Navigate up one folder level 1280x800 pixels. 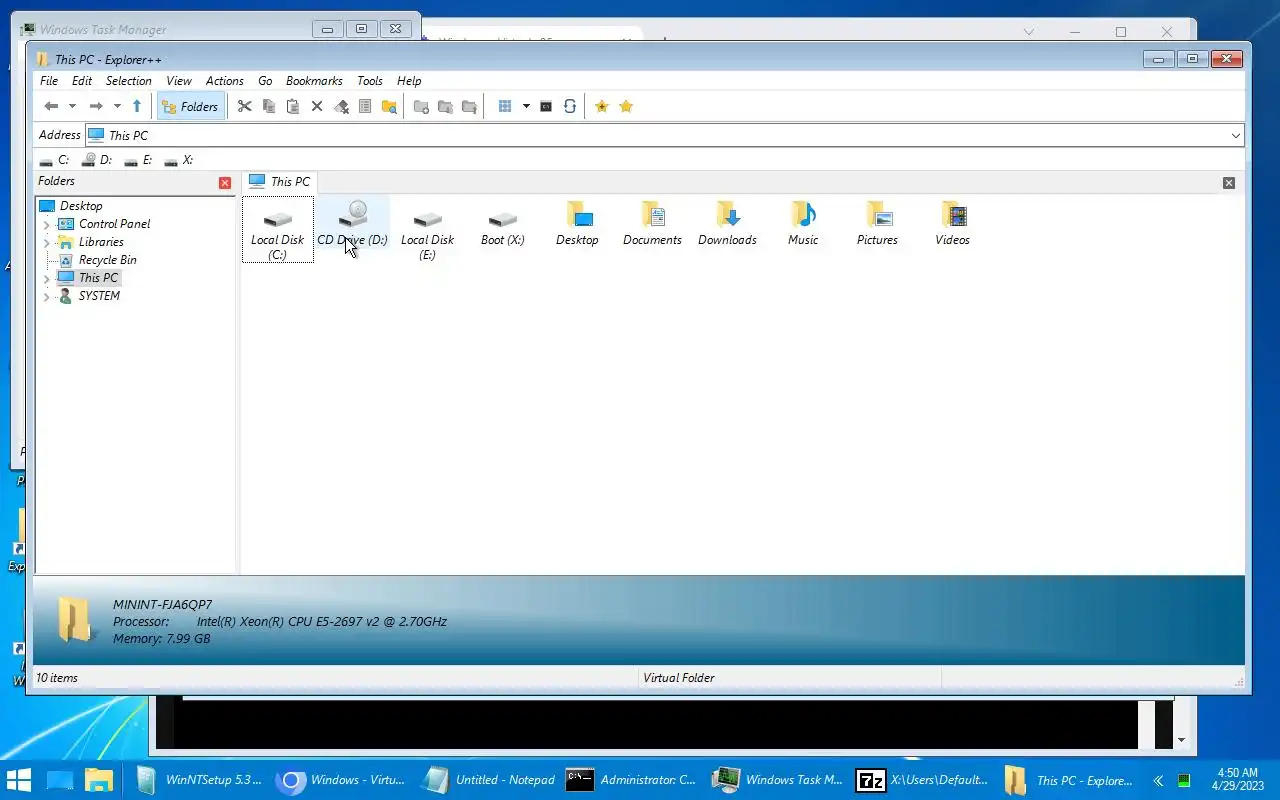137,106
